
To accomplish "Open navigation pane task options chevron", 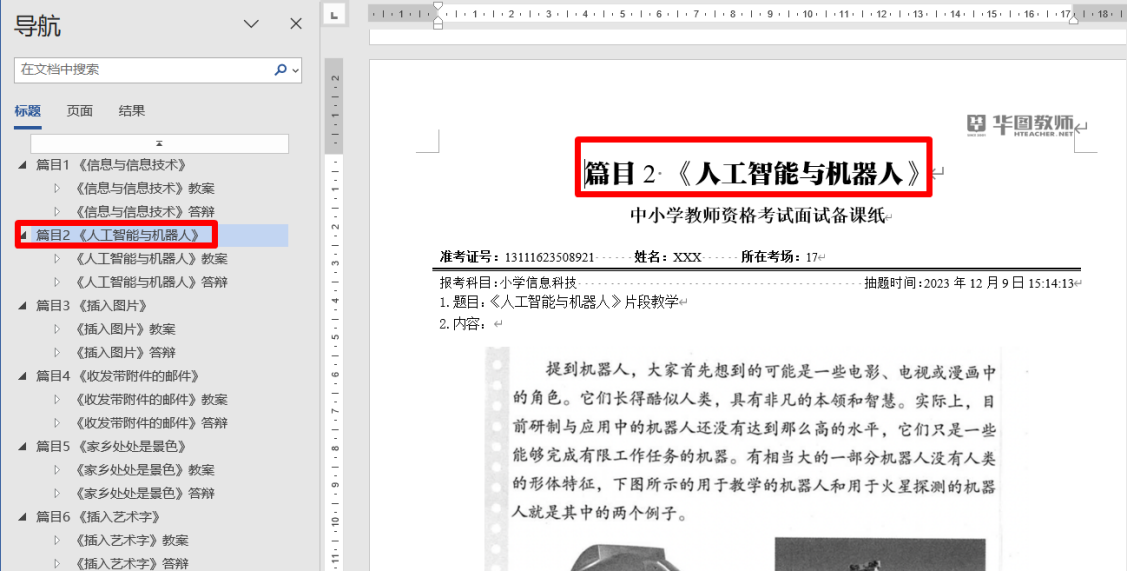I will click(251, 24).
